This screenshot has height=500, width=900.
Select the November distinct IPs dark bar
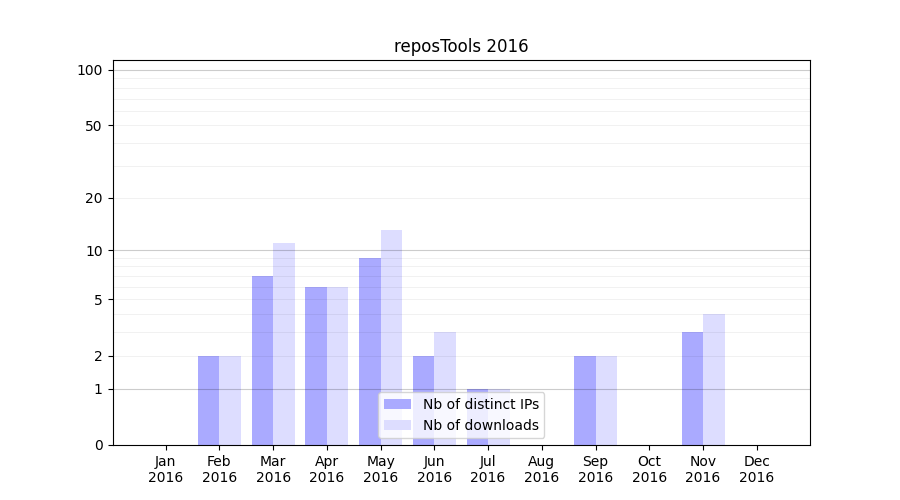[692, 388]
